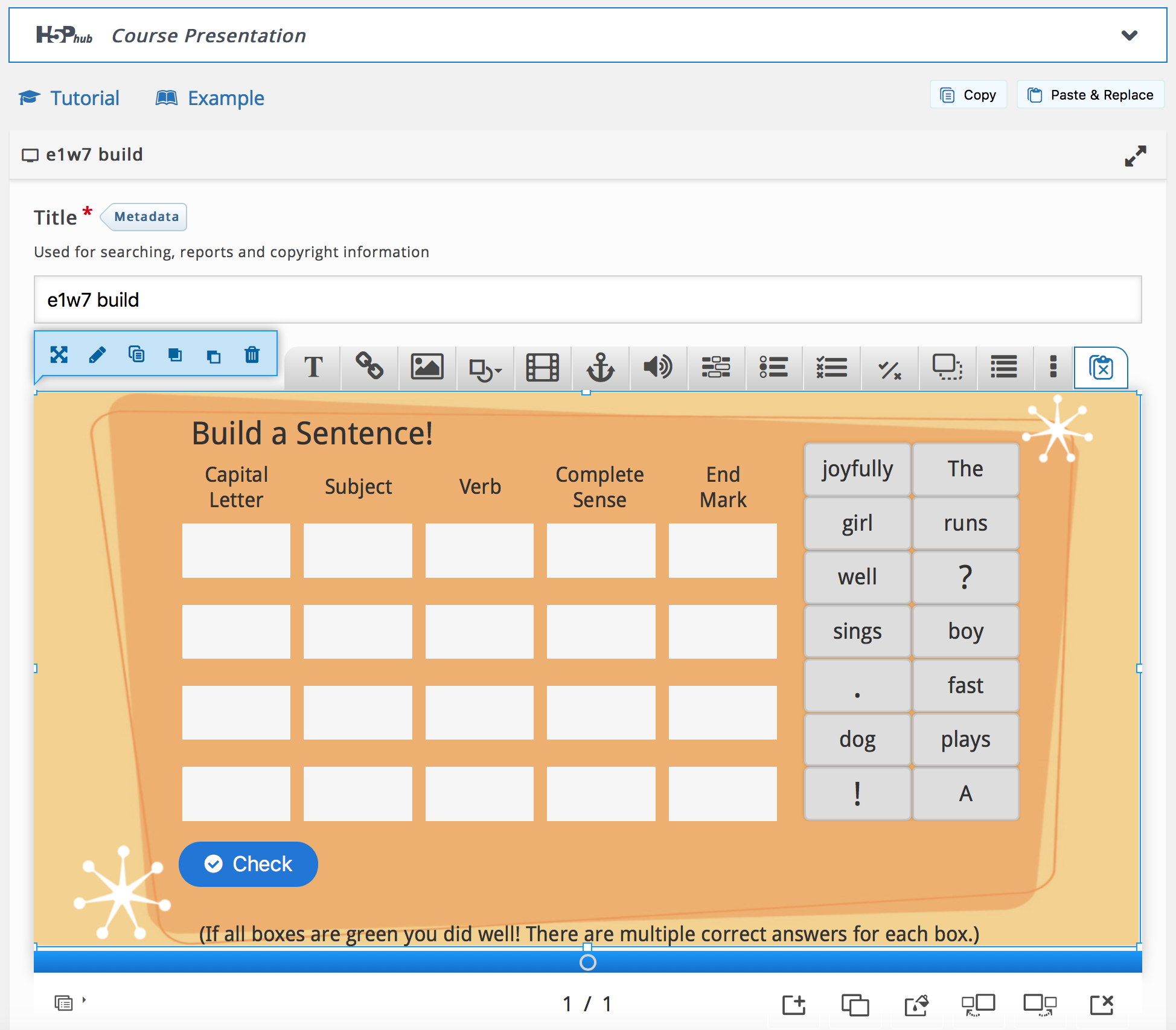Enter fullscreen editor with the expand arrows

tap(1135, 156)
